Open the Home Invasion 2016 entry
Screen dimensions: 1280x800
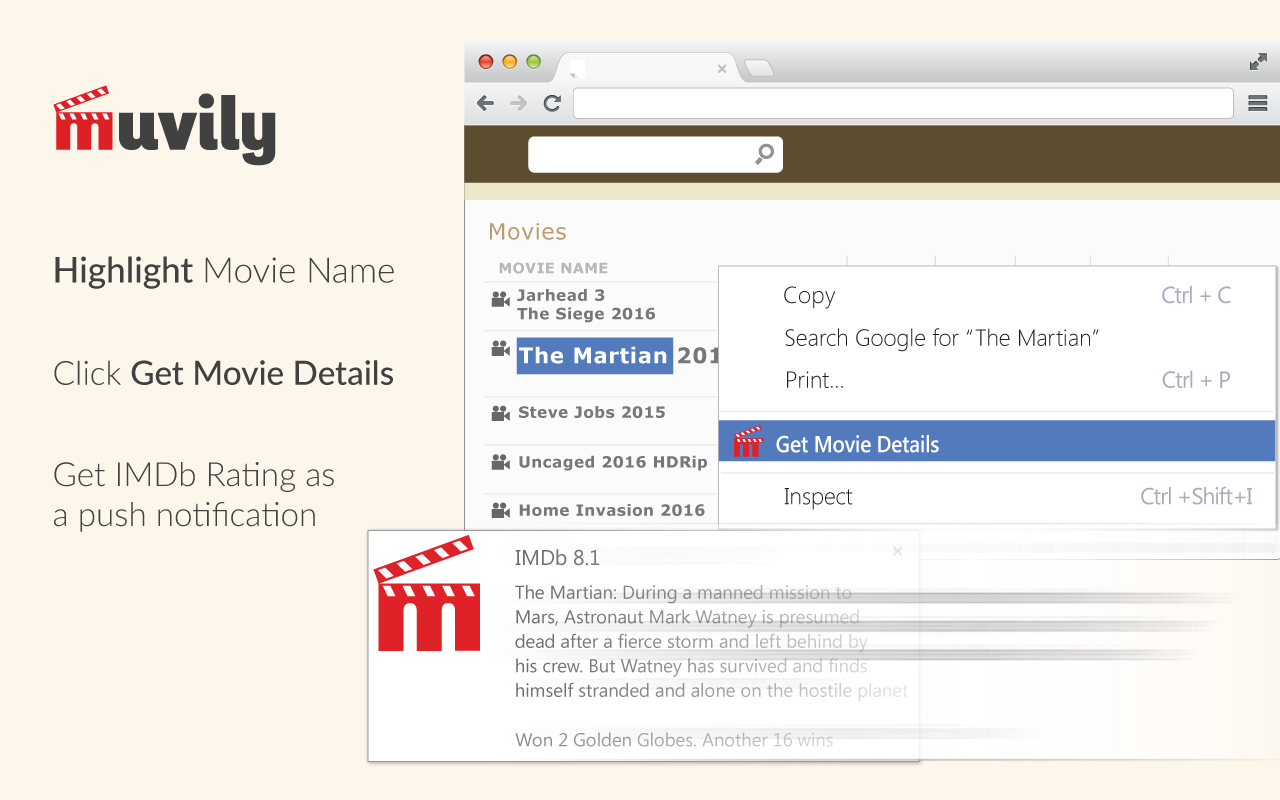pos(612,510)
